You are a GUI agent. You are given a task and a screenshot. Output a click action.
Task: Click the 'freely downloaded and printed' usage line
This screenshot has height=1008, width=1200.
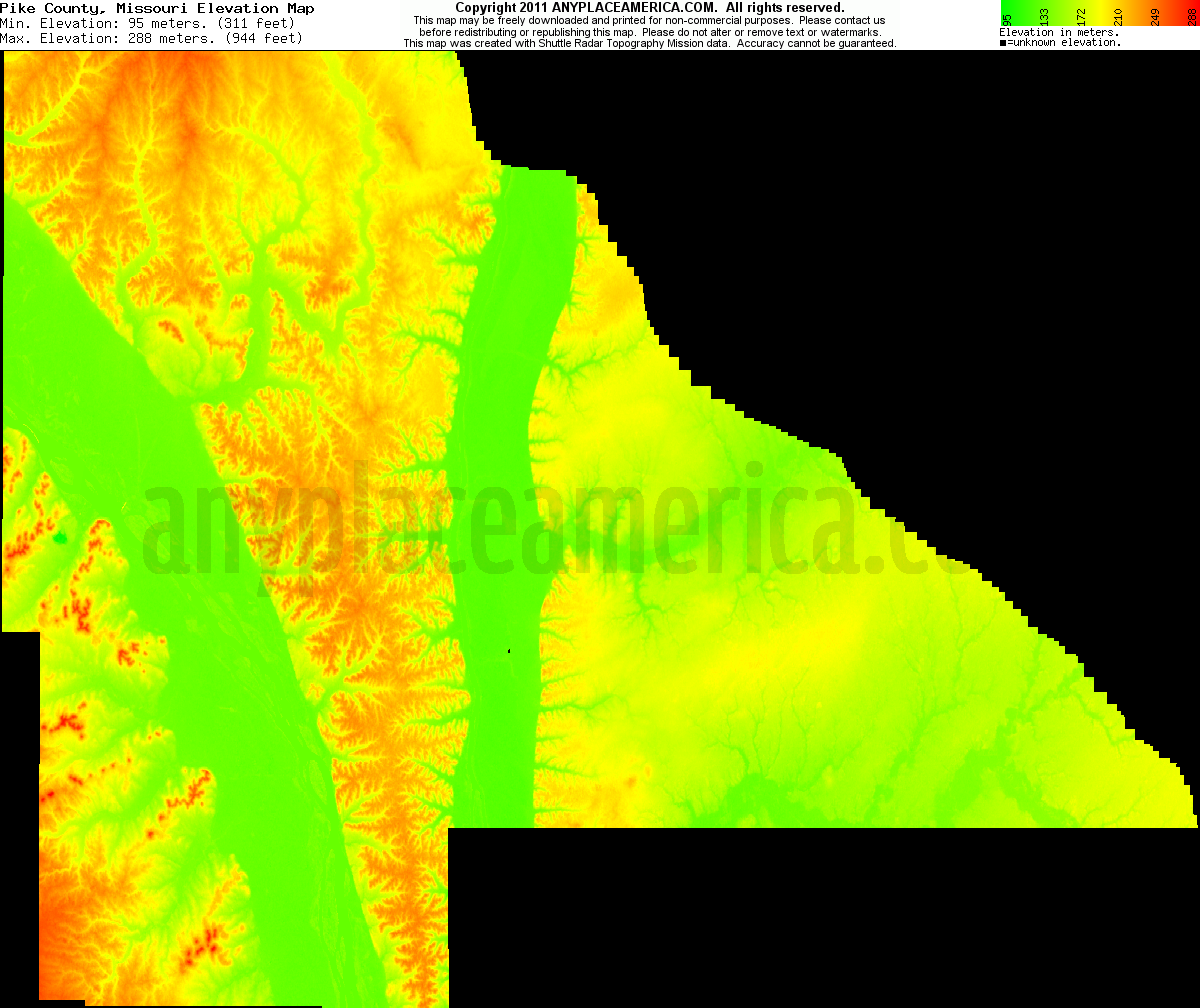click(649, 20)
